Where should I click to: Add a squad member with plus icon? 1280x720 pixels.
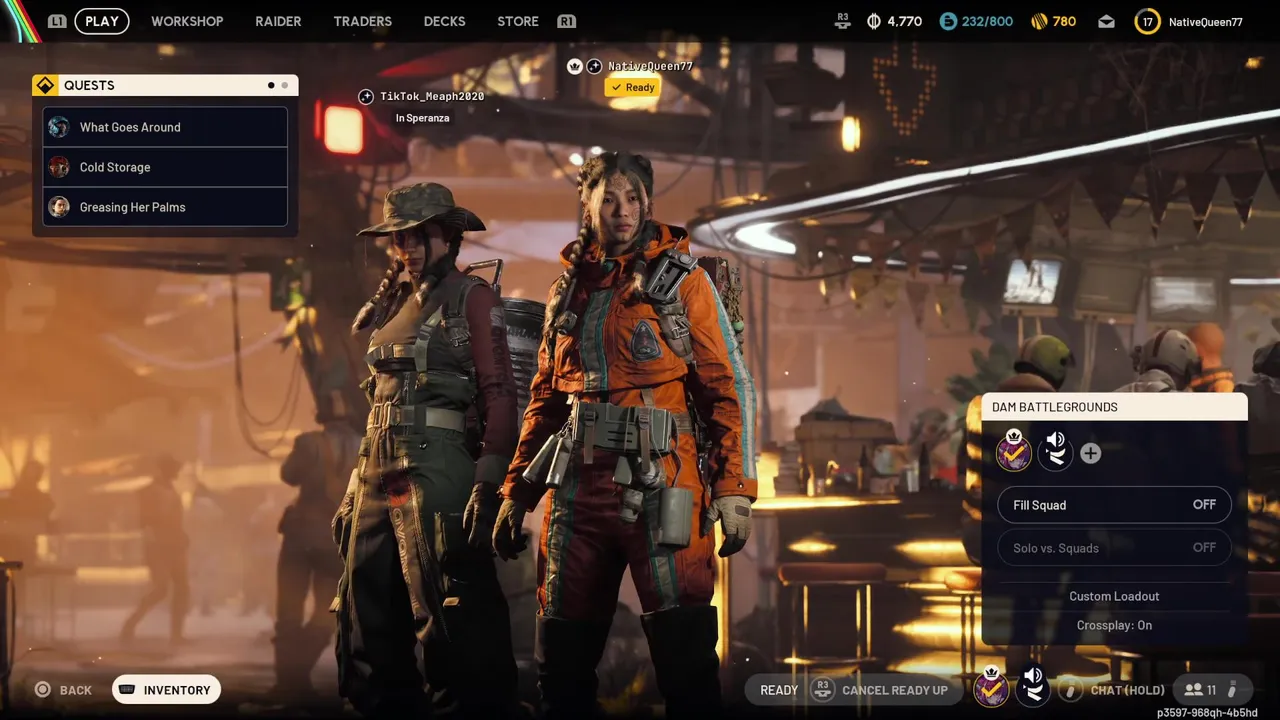[x=1091, y=454]
